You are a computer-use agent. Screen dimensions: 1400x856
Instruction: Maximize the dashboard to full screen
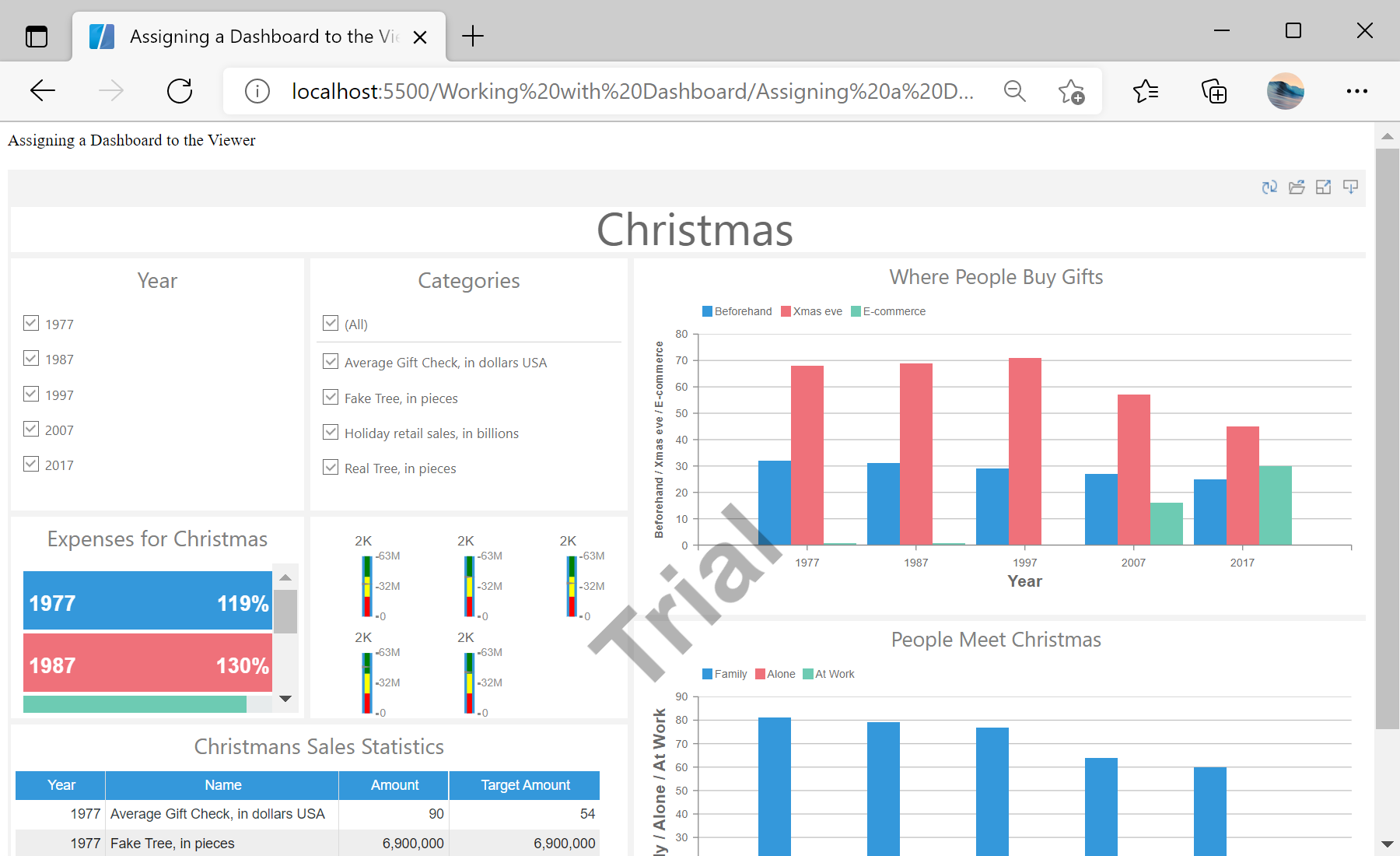(1323, 187)
